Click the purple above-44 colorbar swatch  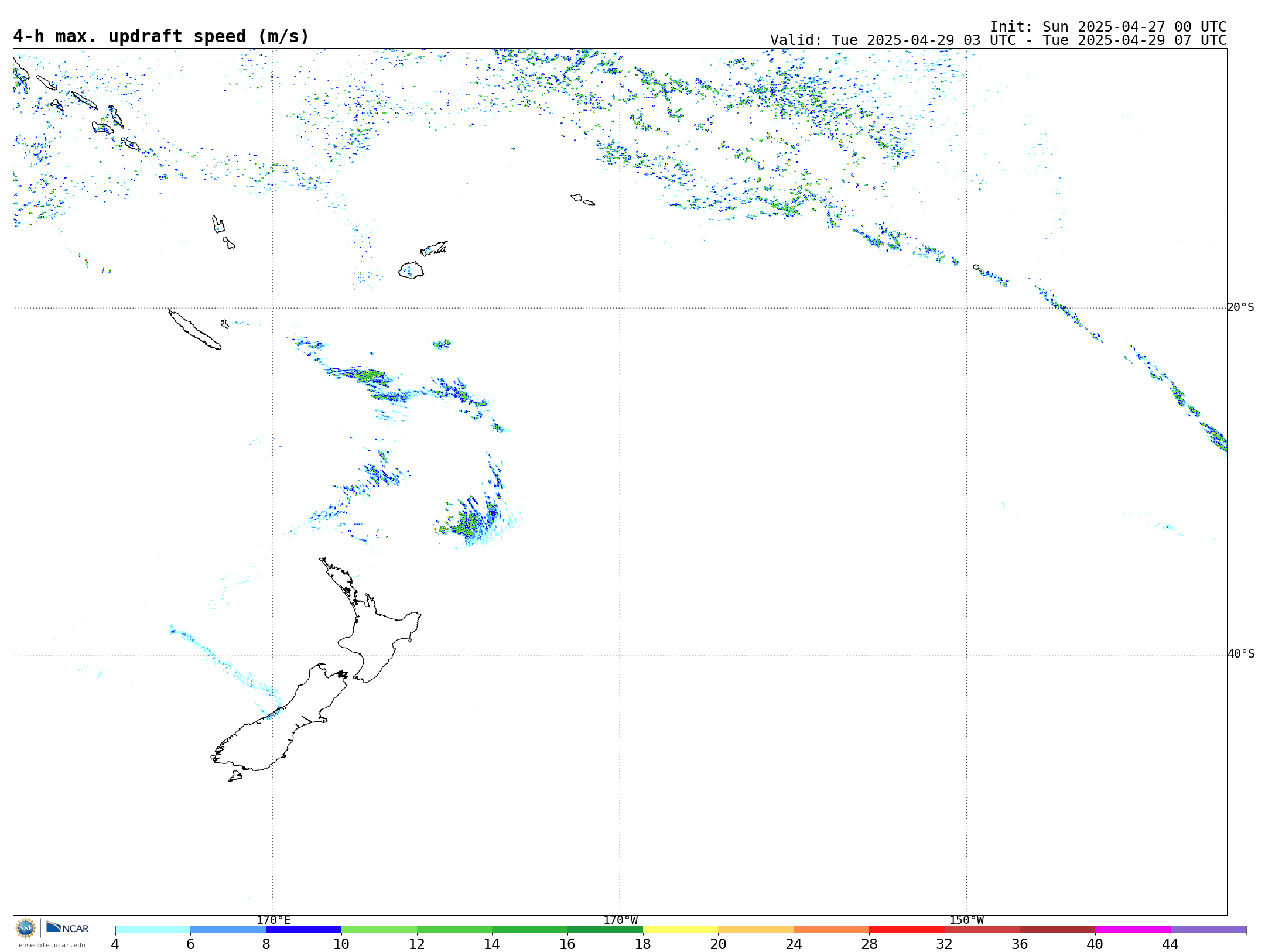1208,930
